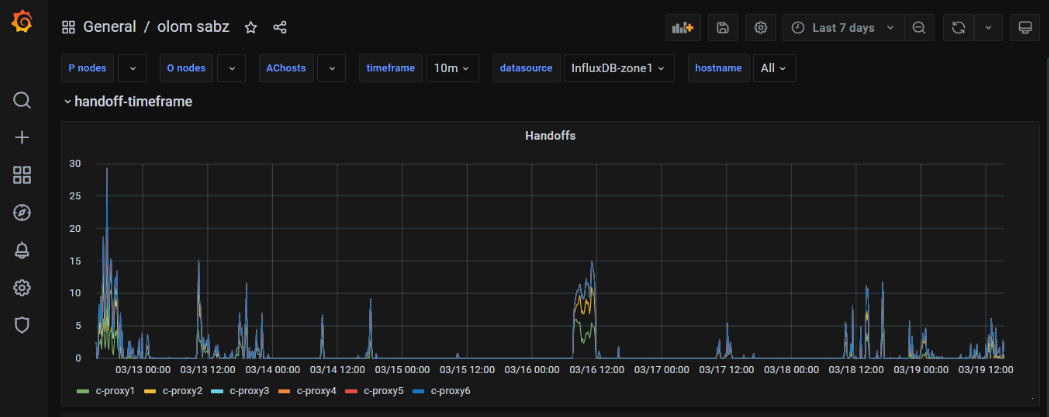
Task: Open the Explore compass icon
Action: [22, 213]
